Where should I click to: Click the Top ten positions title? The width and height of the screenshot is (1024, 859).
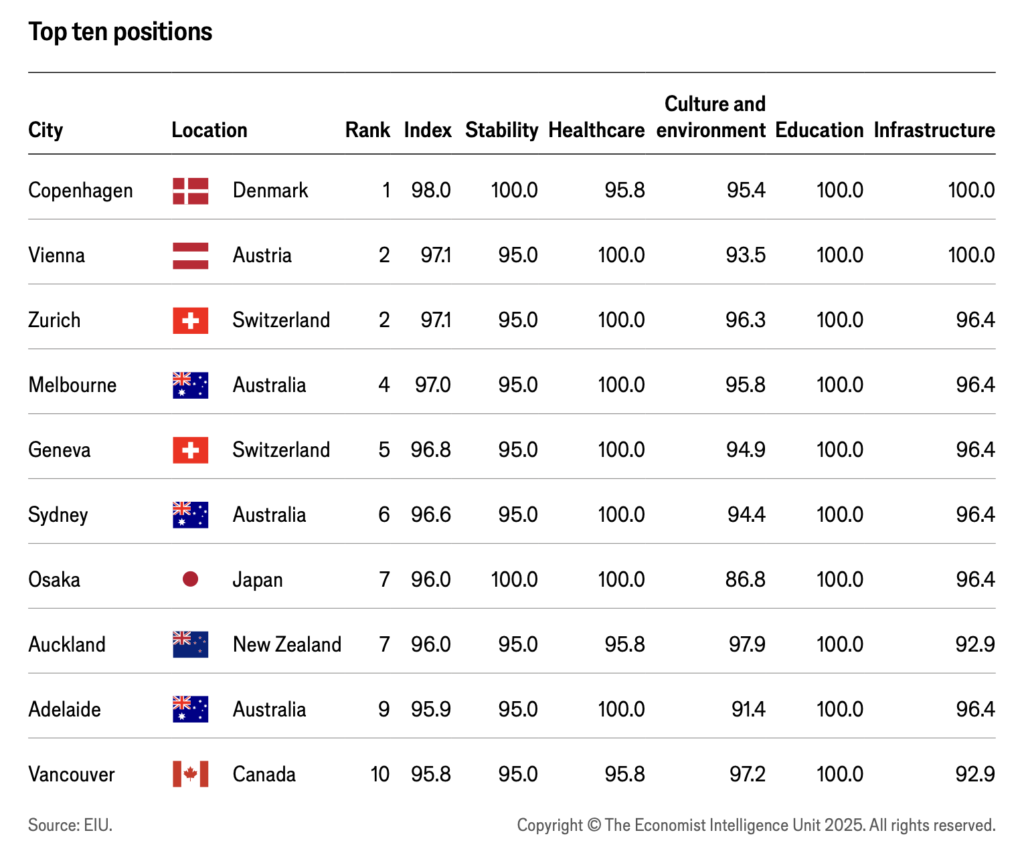pos(120,32)
